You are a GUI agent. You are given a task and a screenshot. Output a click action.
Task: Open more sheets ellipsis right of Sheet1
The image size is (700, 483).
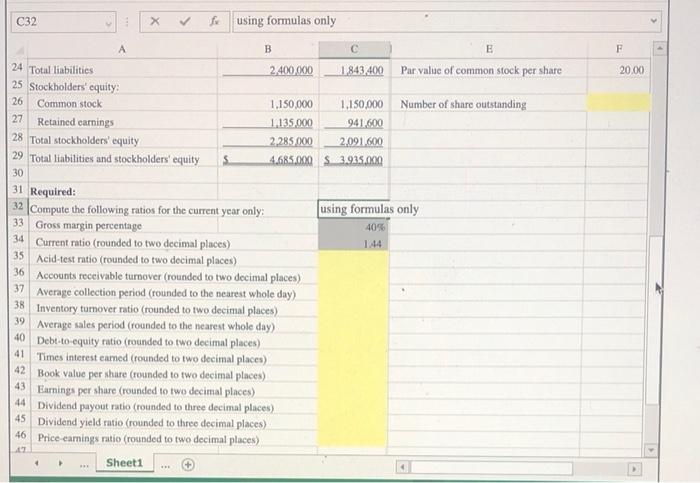(166, 466)
